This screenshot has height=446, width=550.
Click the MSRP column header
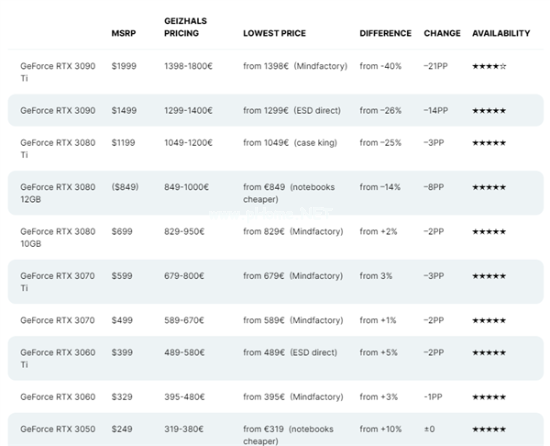click(123, 33)
